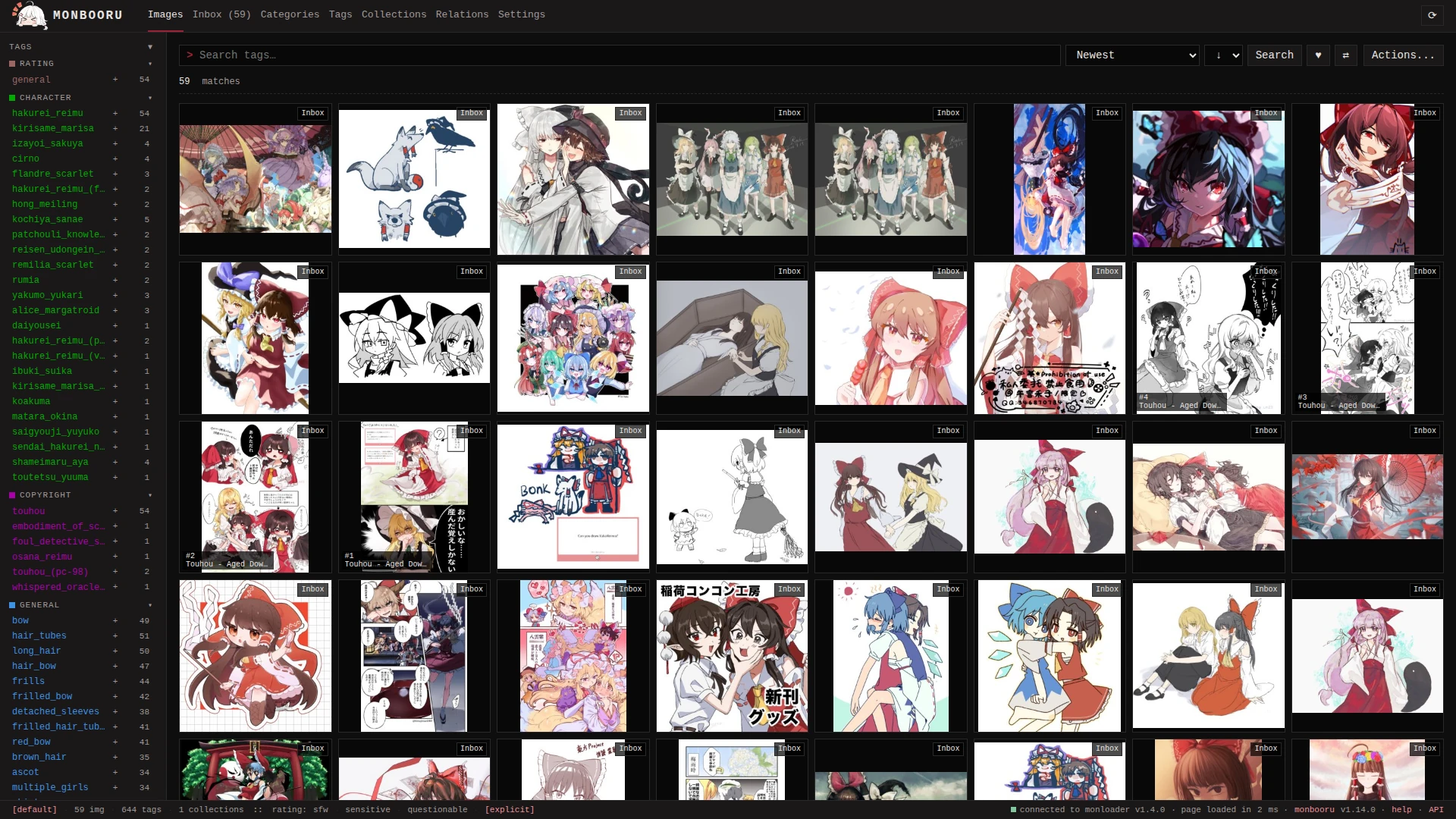Add bow tag with plus icon

coord(115,620)
